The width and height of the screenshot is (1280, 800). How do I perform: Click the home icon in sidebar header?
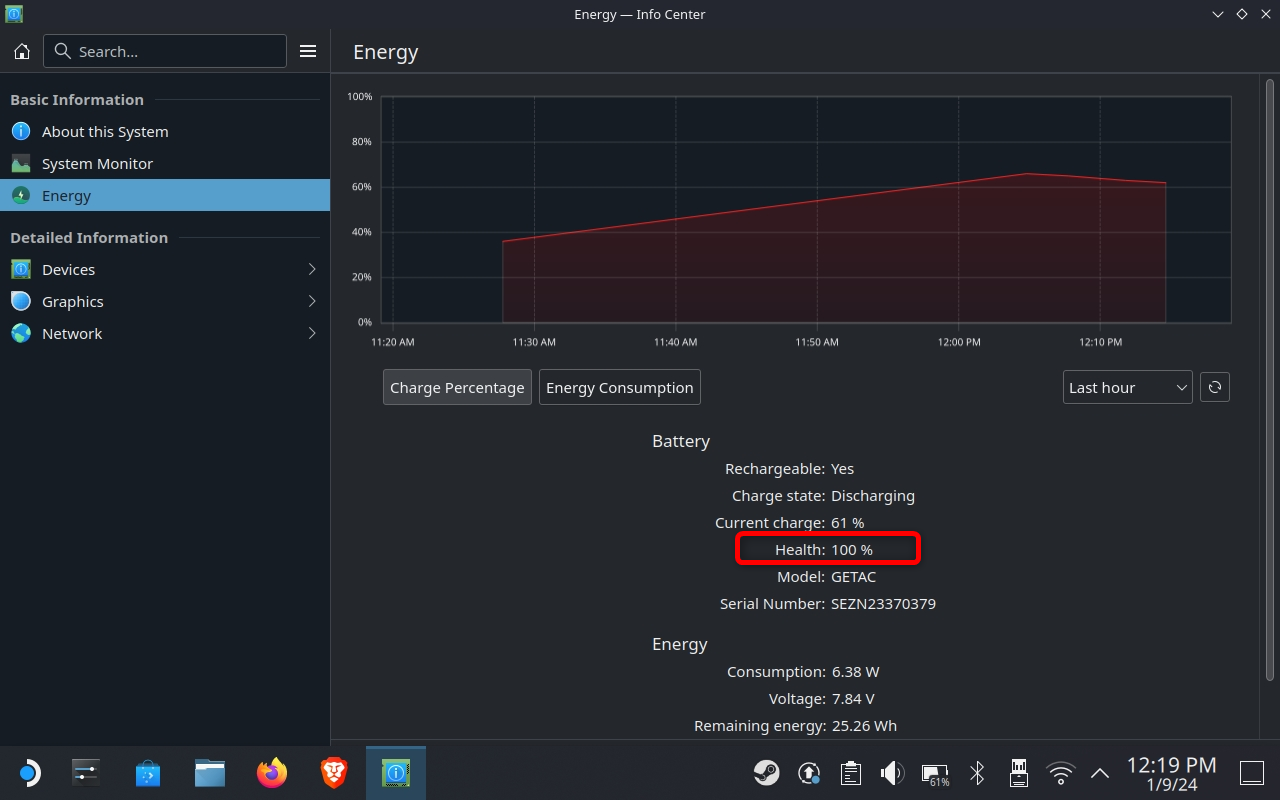22,51
